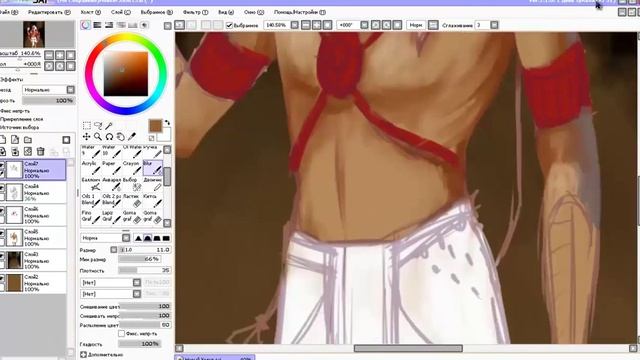The width and height of the screenshot is (640, 360).
Task: Toggle visibility of layer Слой6
Action: 2,211
